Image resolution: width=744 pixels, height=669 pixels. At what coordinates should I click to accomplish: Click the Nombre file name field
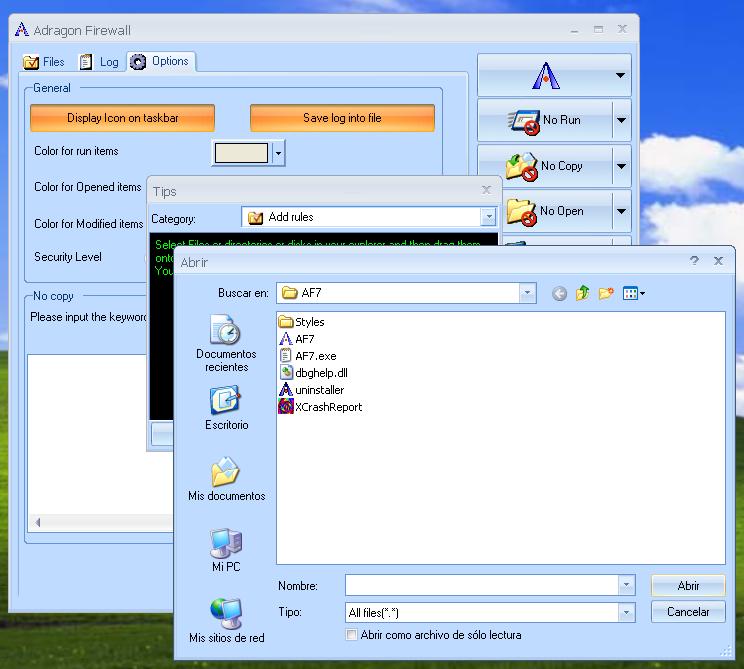click(x=482, y=585)
